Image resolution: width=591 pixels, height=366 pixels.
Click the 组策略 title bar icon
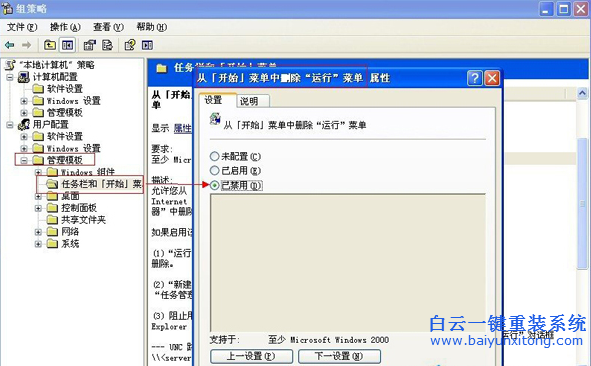[7, 8]
